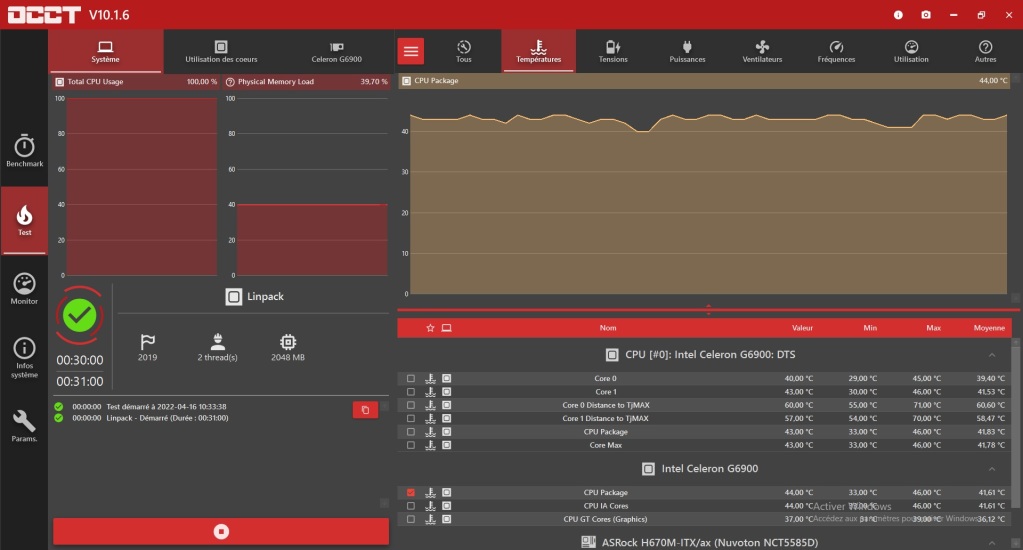Check the Core 0 checkbox

pos(410,378)
